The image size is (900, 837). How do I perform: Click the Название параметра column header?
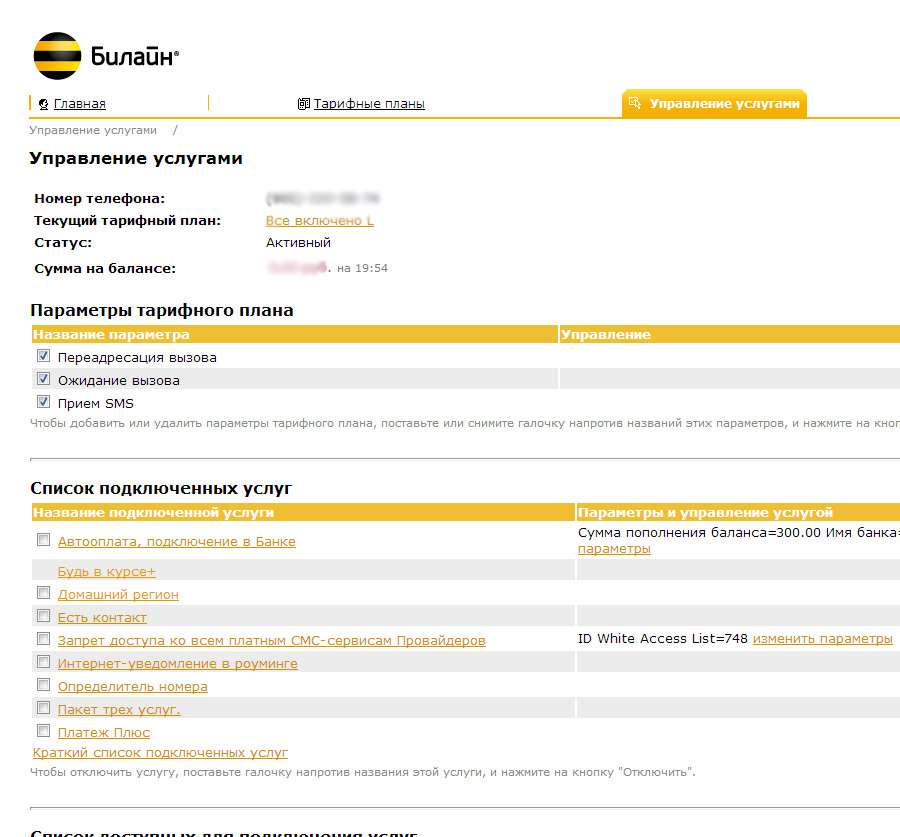(295, 334)
